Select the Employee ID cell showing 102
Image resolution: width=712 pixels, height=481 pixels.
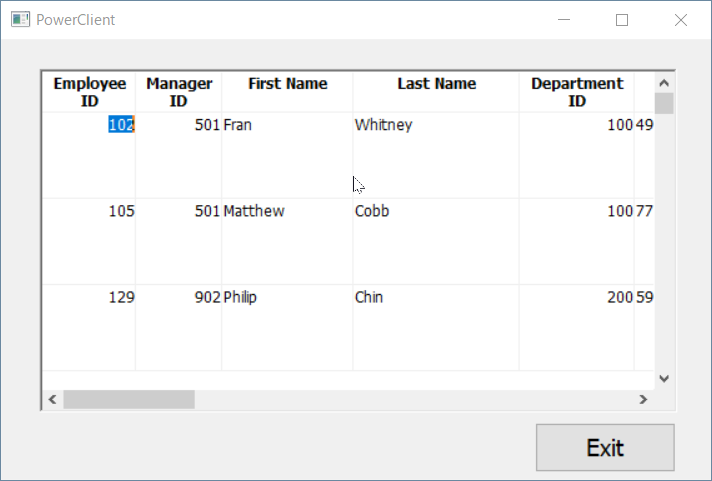[x=121, y=125]
